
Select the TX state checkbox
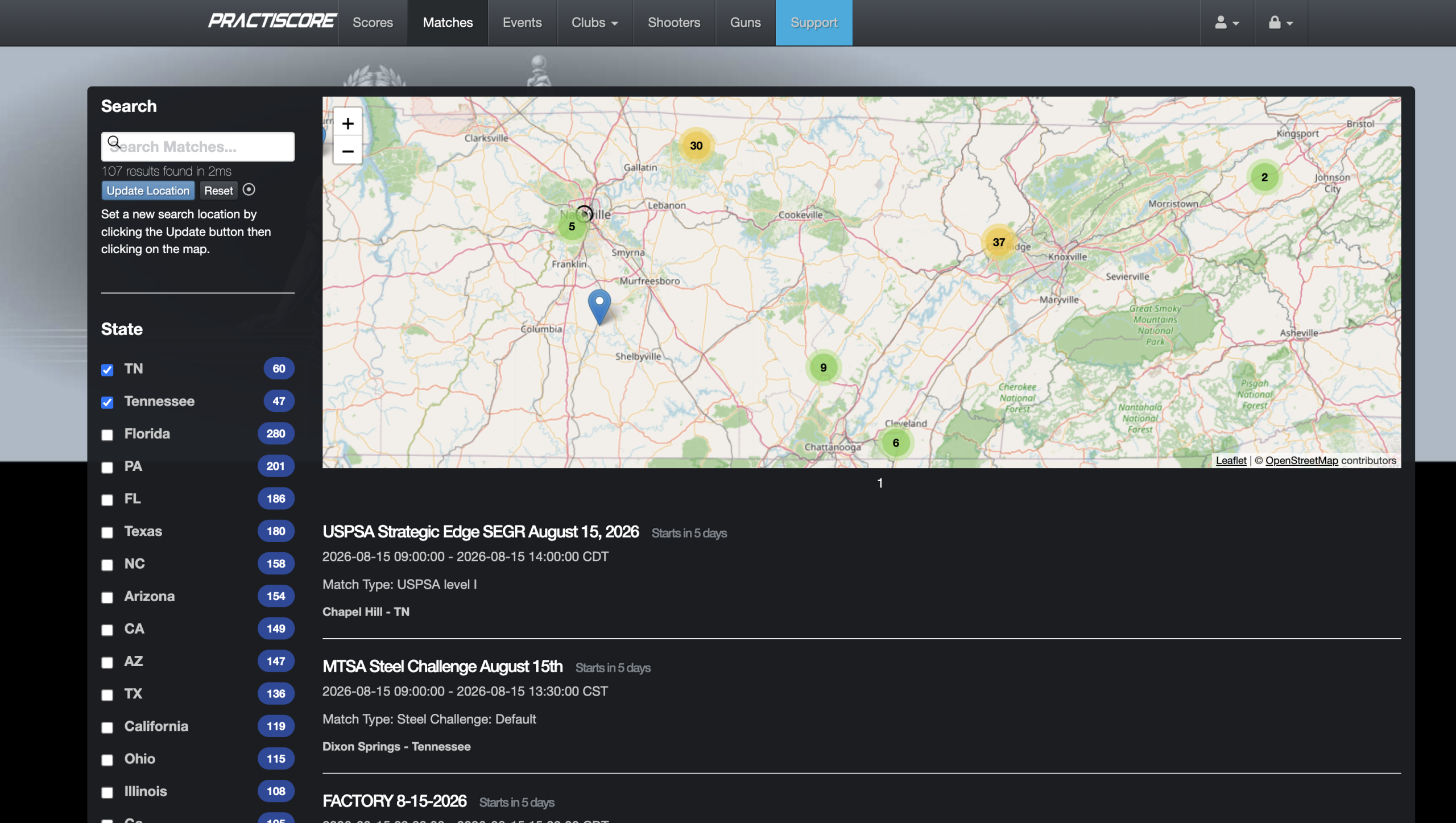[107, 694]
